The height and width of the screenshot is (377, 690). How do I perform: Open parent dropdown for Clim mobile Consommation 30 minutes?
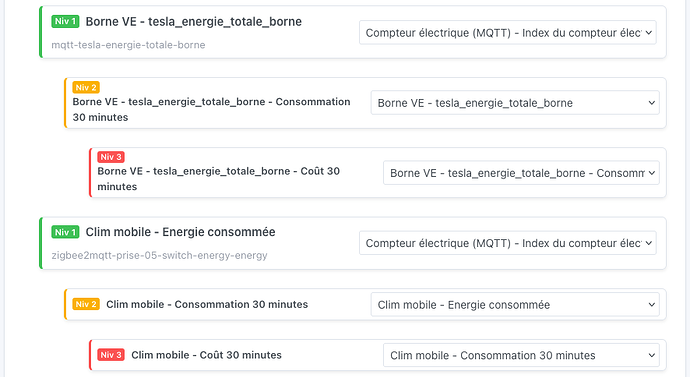coord(515,304)
